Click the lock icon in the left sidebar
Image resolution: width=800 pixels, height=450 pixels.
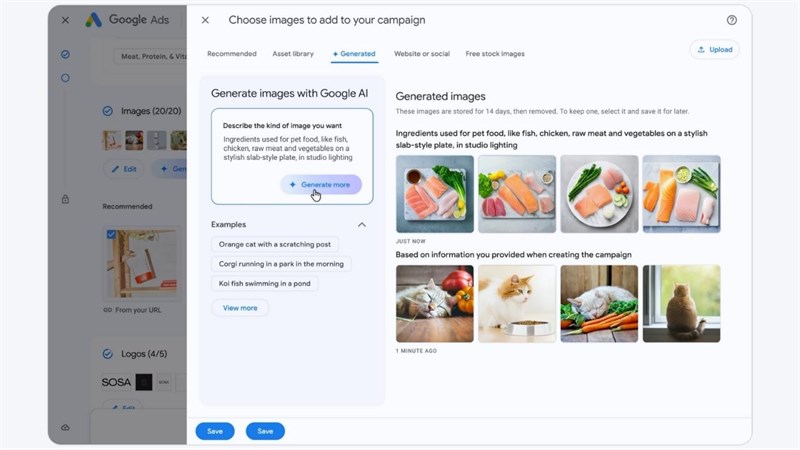(x=65, y=199)
